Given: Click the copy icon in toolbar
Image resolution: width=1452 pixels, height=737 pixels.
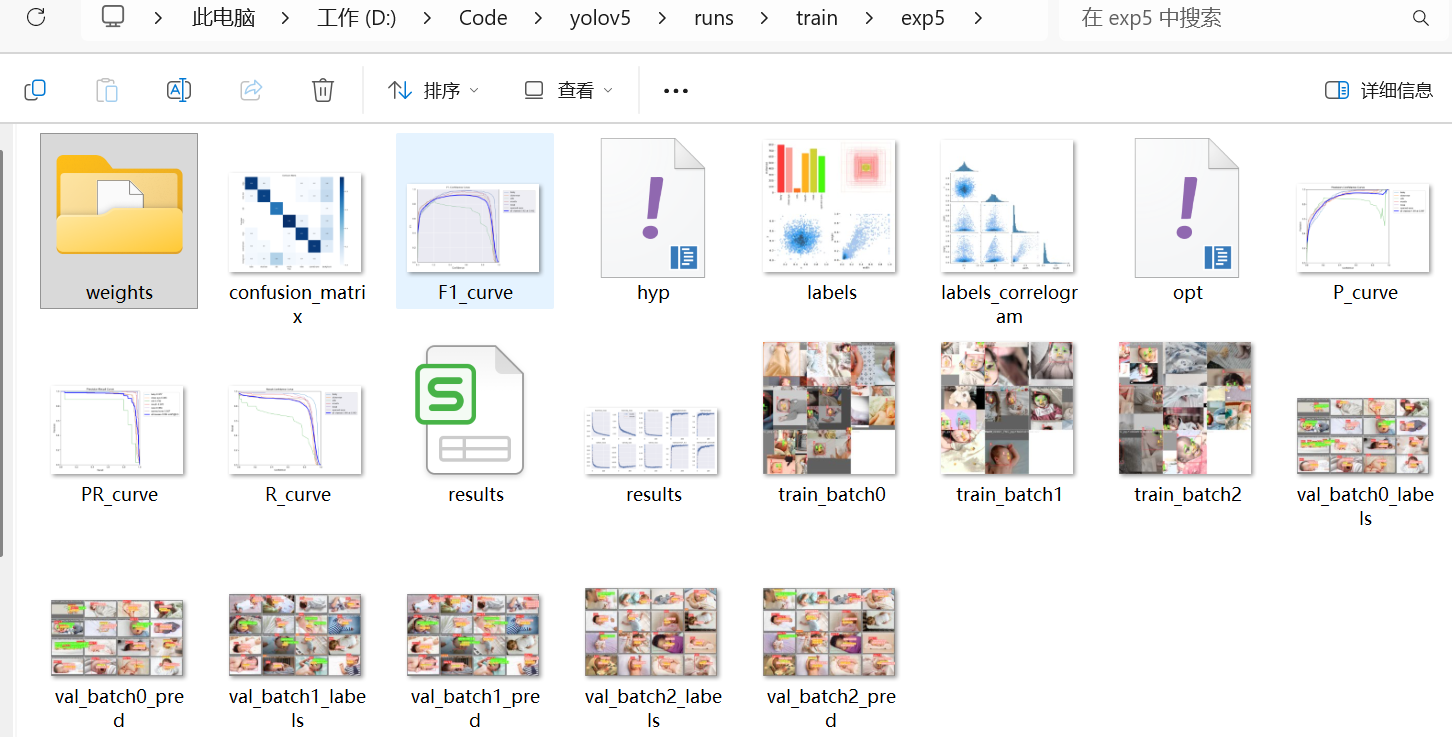Looking at the screenshot, I should 35,90.
